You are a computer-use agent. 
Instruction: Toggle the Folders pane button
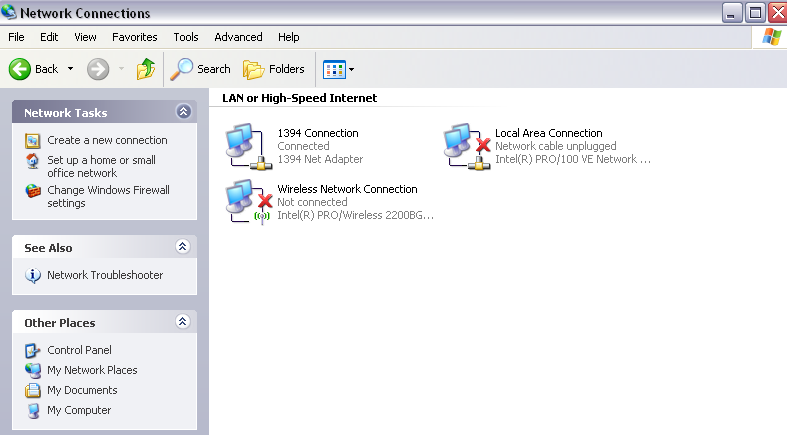pos(274,69)
